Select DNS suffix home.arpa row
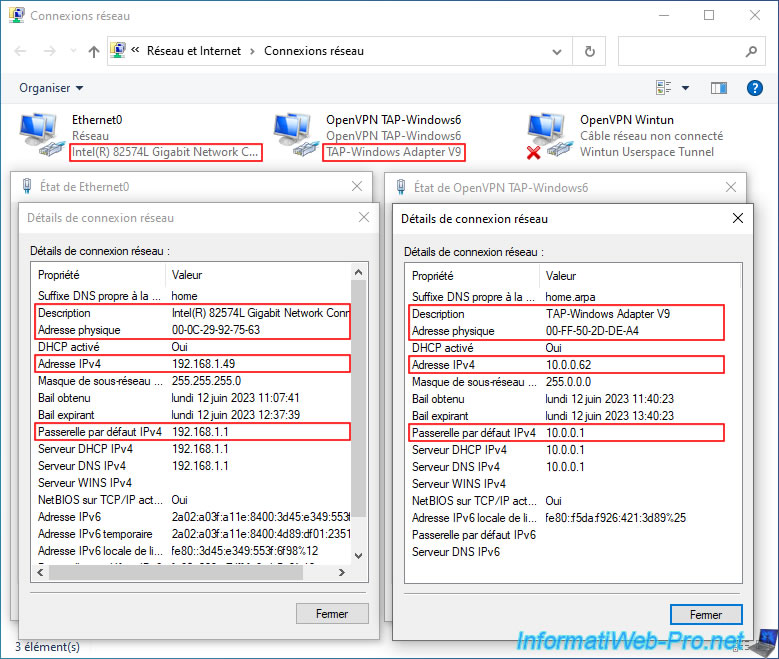The image size is (779, 659). click(566, 297)
